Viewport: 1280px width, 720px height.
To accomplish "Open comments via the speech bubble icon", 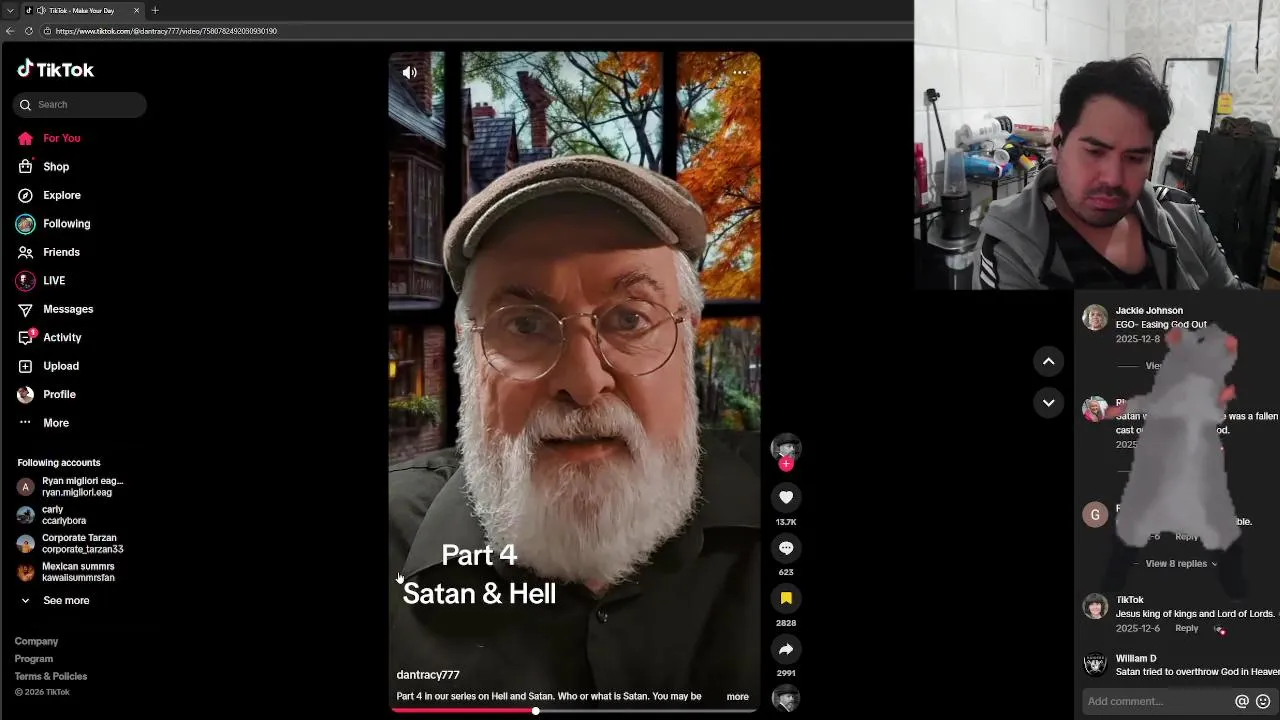I will [x=786, y=548].
